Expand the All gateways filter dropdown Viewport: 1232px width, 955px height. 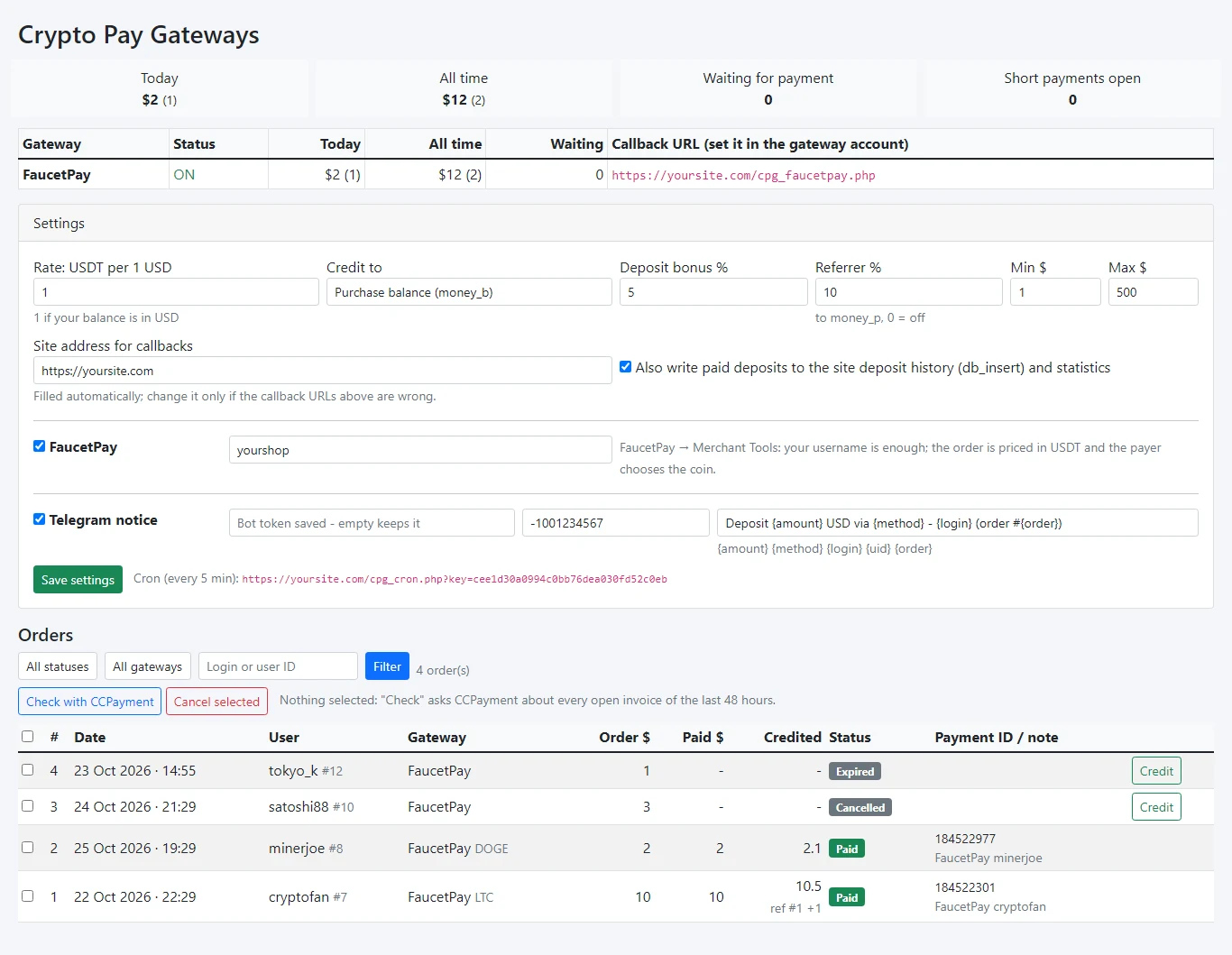(x=148, y=666)
